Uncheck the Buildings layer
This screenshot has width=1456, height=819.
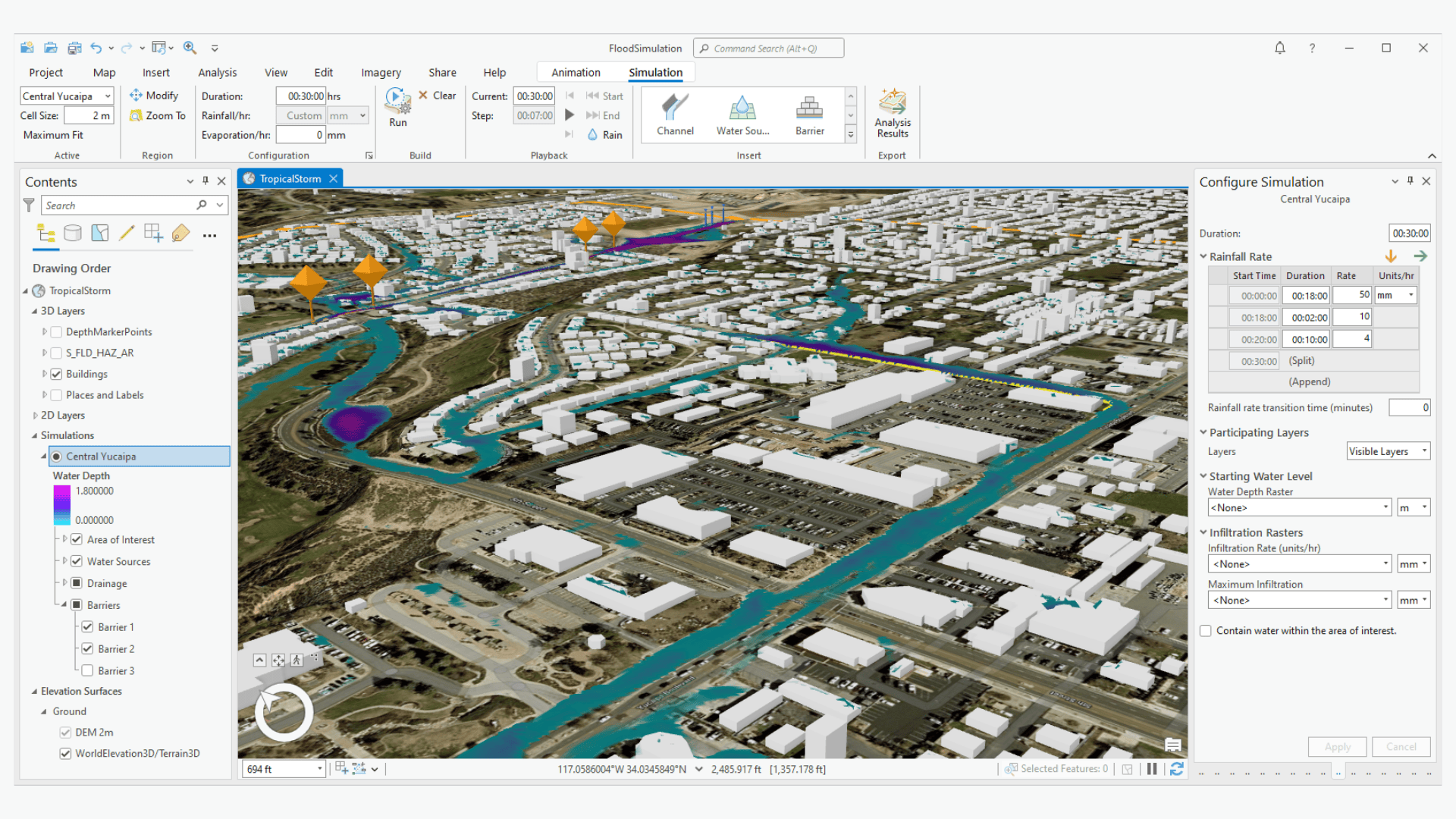56,374
